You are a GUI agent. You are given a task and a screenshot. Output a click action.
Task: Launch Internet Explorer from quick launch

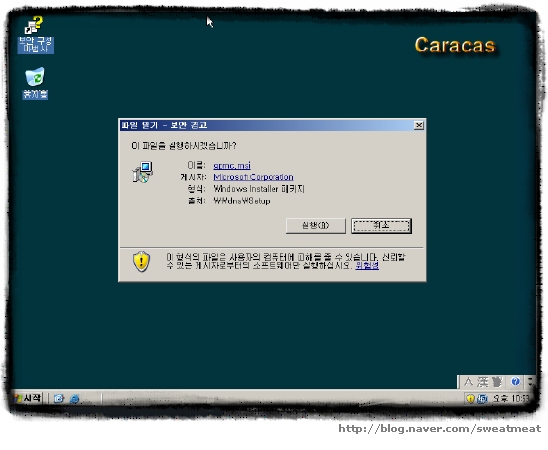pyautogui.click(x=74, y=399)
